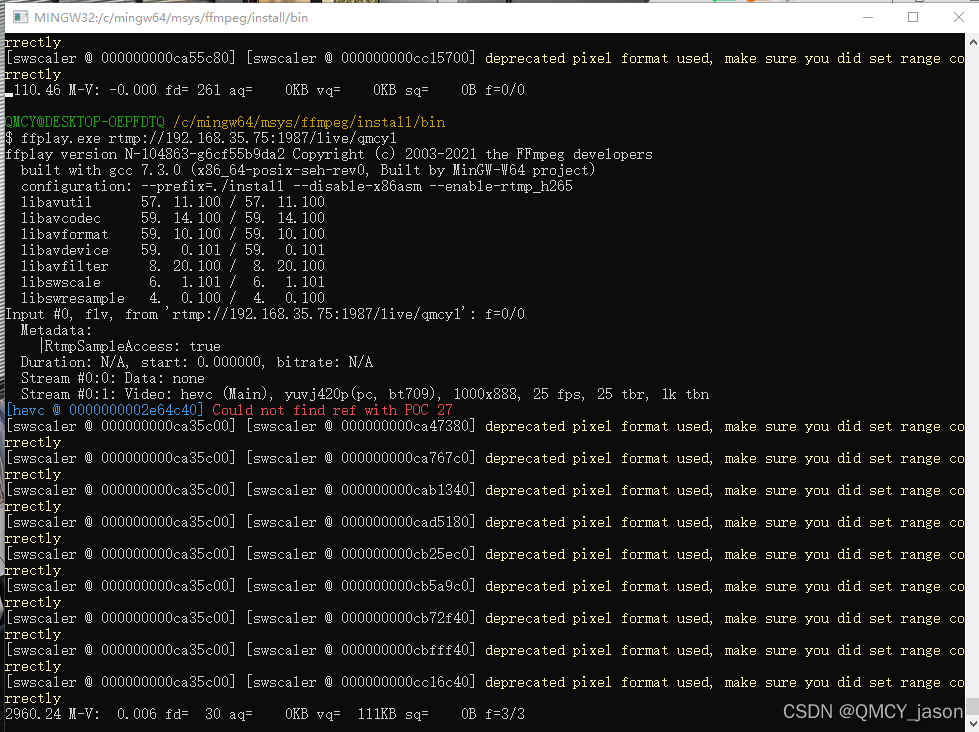Click the '/c/mingw64/msys/ffmpeg/install/bin' prompt path

point(309,122)
